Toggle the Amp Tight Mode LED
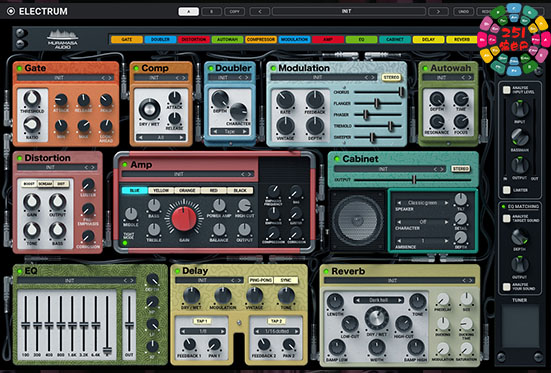The width and height of the screenshot is (551, 373). [125, 243]
